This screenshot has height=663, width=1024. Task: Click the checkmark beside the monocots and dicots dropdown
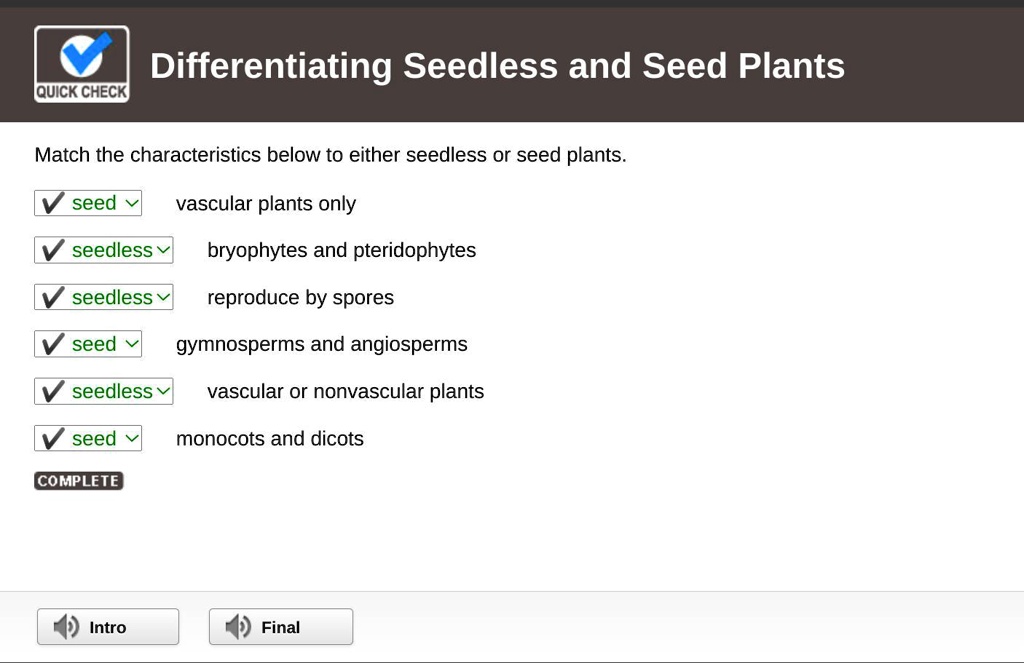click(x=50, y=438)
